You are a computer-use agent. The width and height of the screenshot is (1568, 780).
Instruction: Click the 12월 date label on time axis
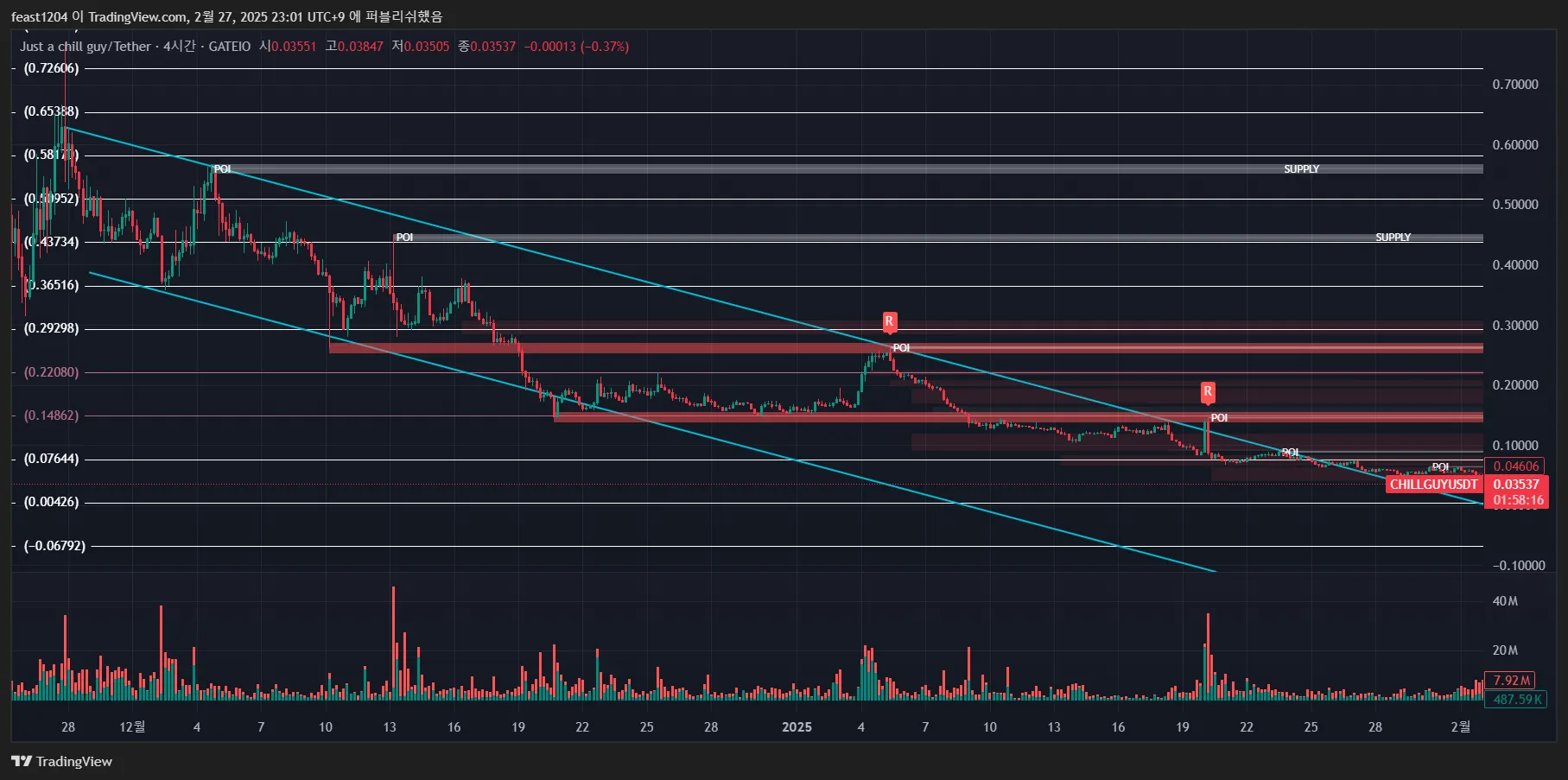(132, 727)
